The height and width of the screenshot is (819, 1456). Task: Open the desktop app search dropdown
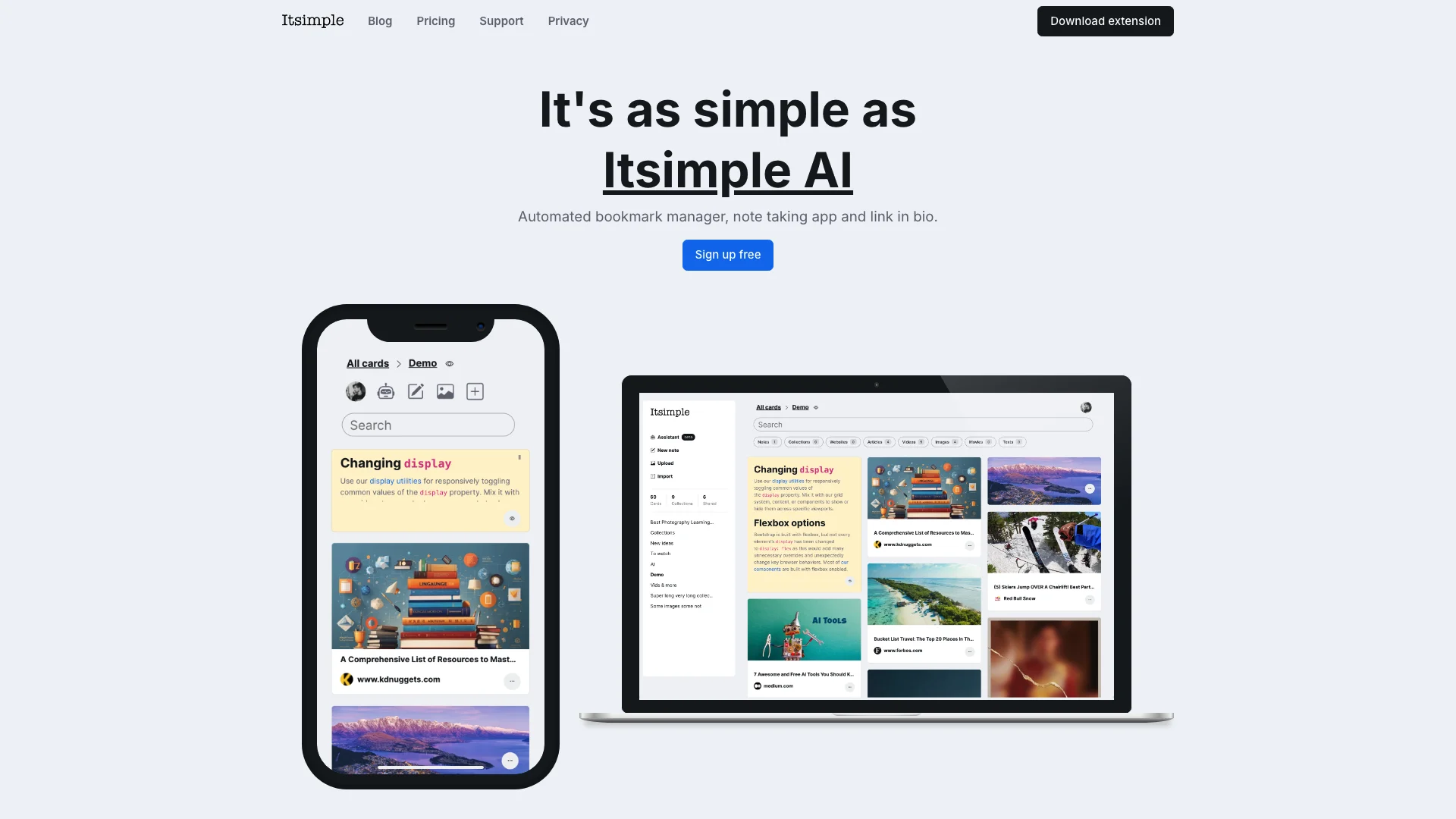pos(921,424)
